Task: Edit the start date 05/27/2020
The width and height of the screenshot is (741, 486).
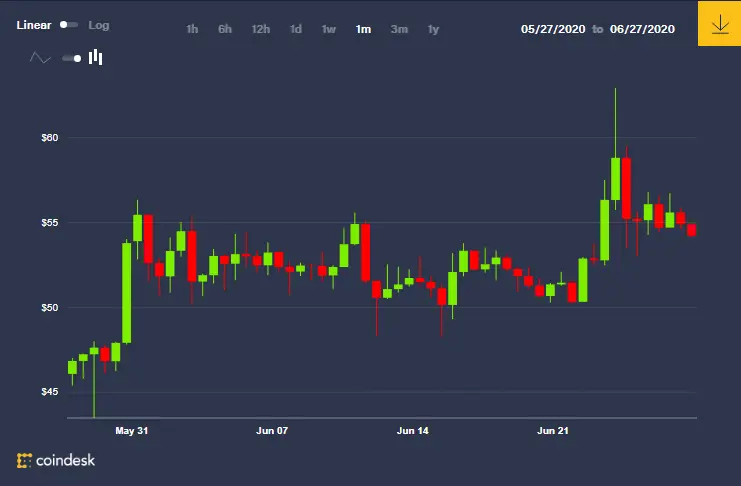Action: click(x=553, y=29)
